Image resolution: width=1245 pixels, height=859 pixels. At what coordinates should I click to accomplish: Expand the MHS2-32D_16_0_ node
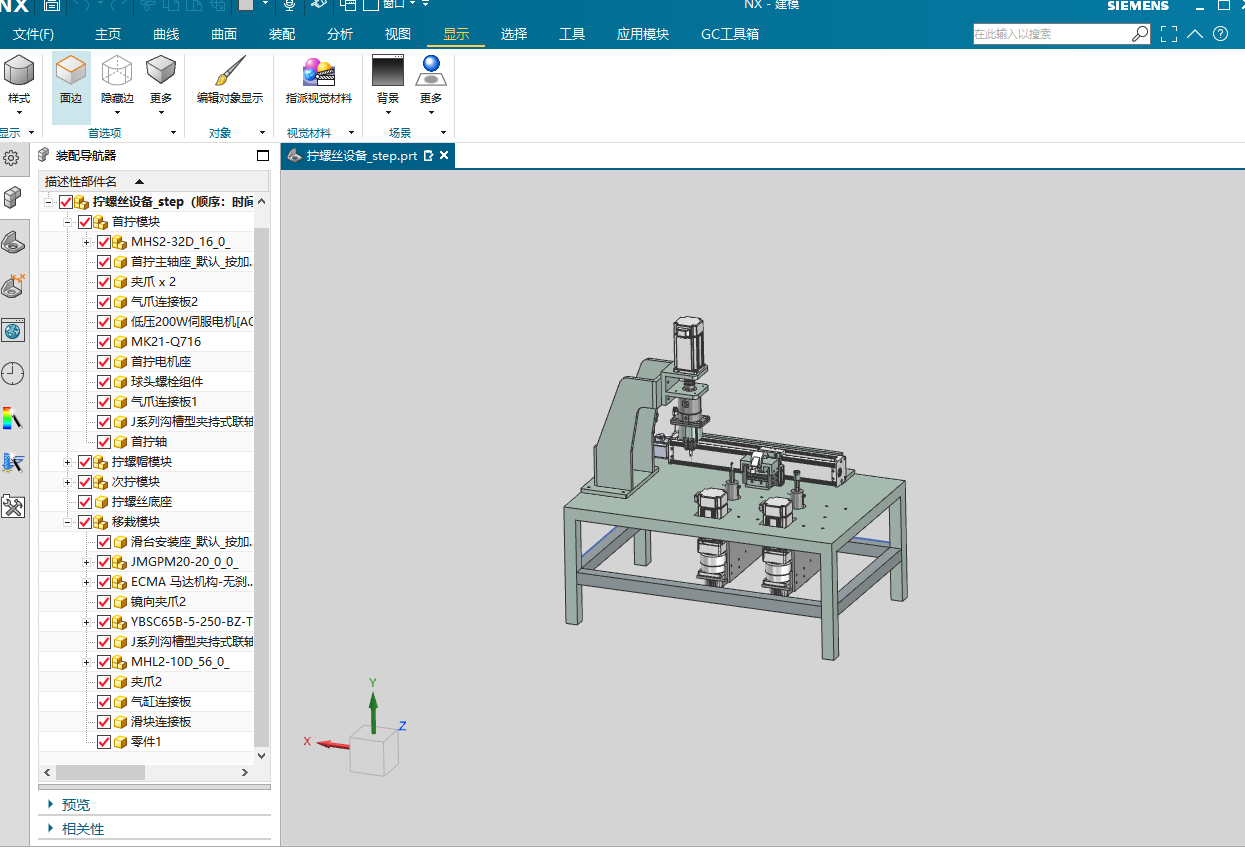(x=87, y=242)
